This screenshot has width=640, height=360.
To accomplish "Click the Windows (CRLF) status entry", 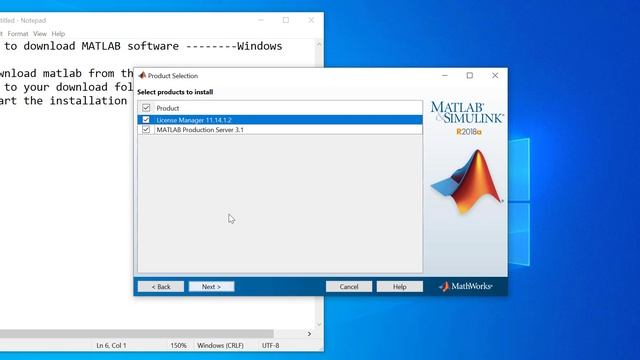I will [x=220, y=345].
